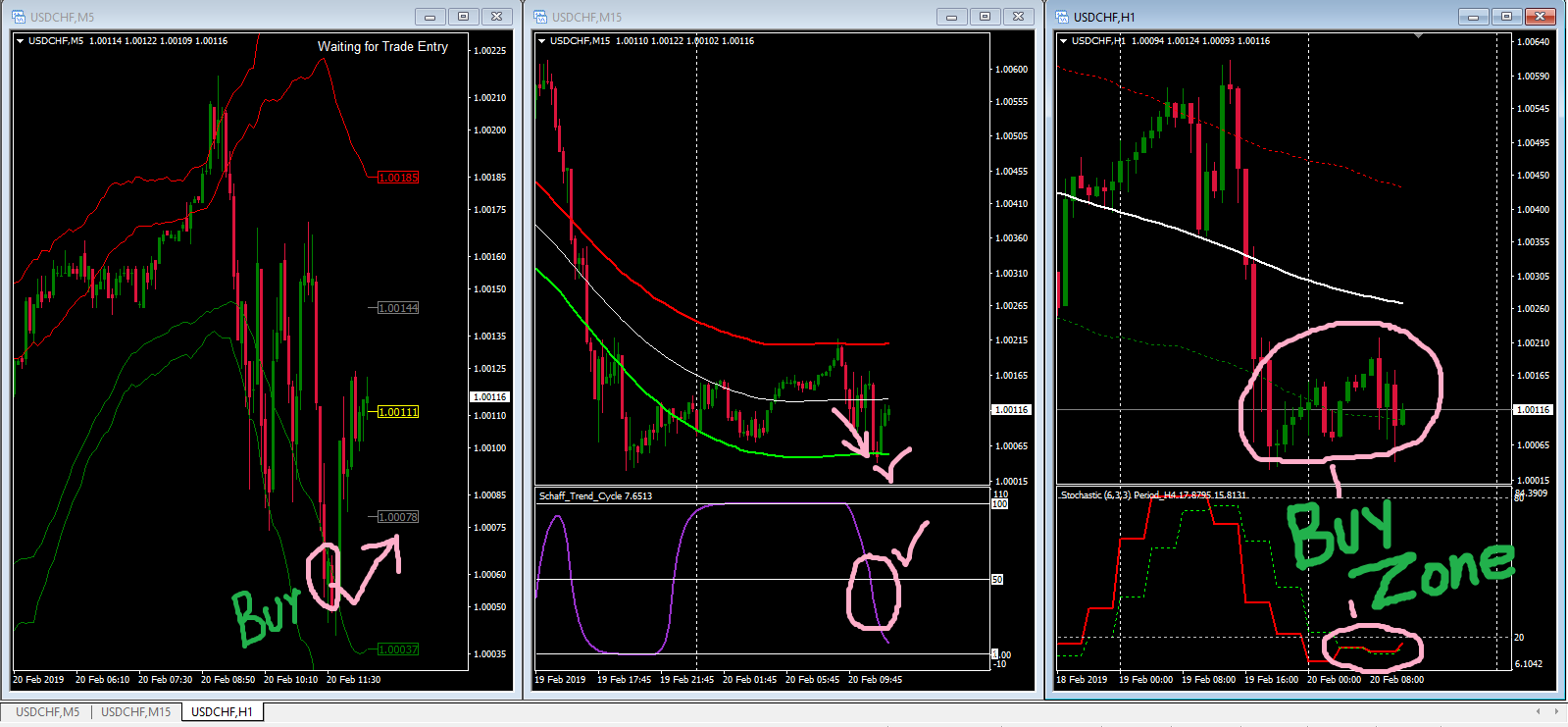Click the '20 Feb 2019' date label on the M5 chart
The image size is (1568, 727).
pyautogui.click(x=38, y=679)
